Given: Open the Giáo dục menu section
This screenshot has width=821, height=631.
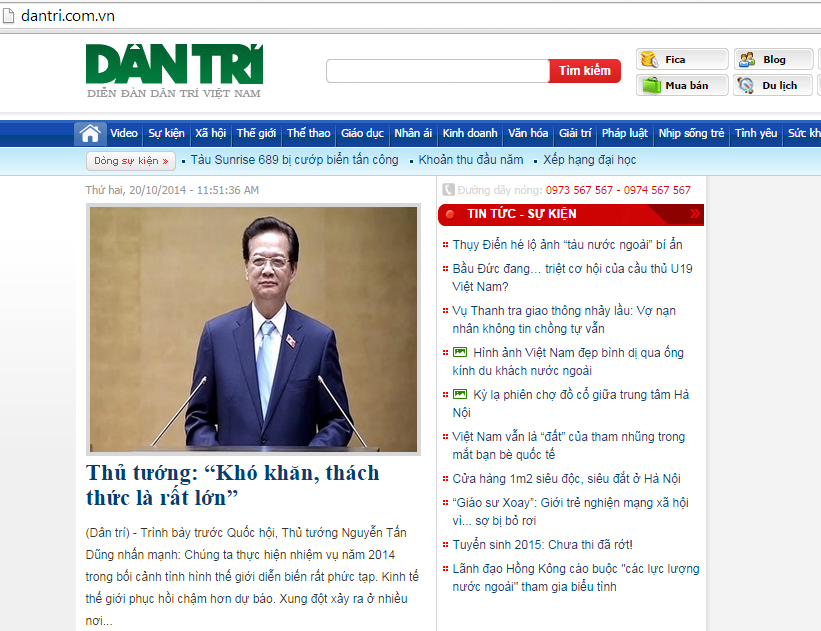Looking at the screenshot, I should tap(362, 133).
